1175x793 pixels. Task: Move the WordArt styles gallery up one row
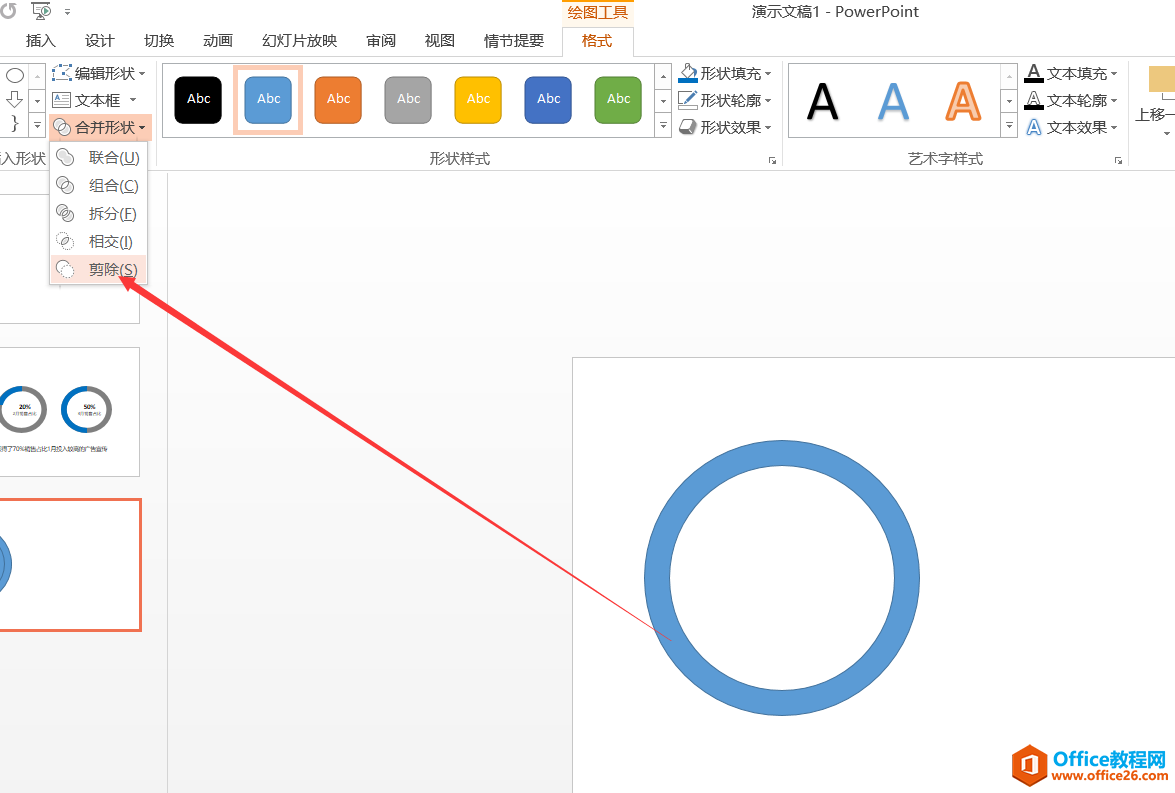coord(1009,76)
